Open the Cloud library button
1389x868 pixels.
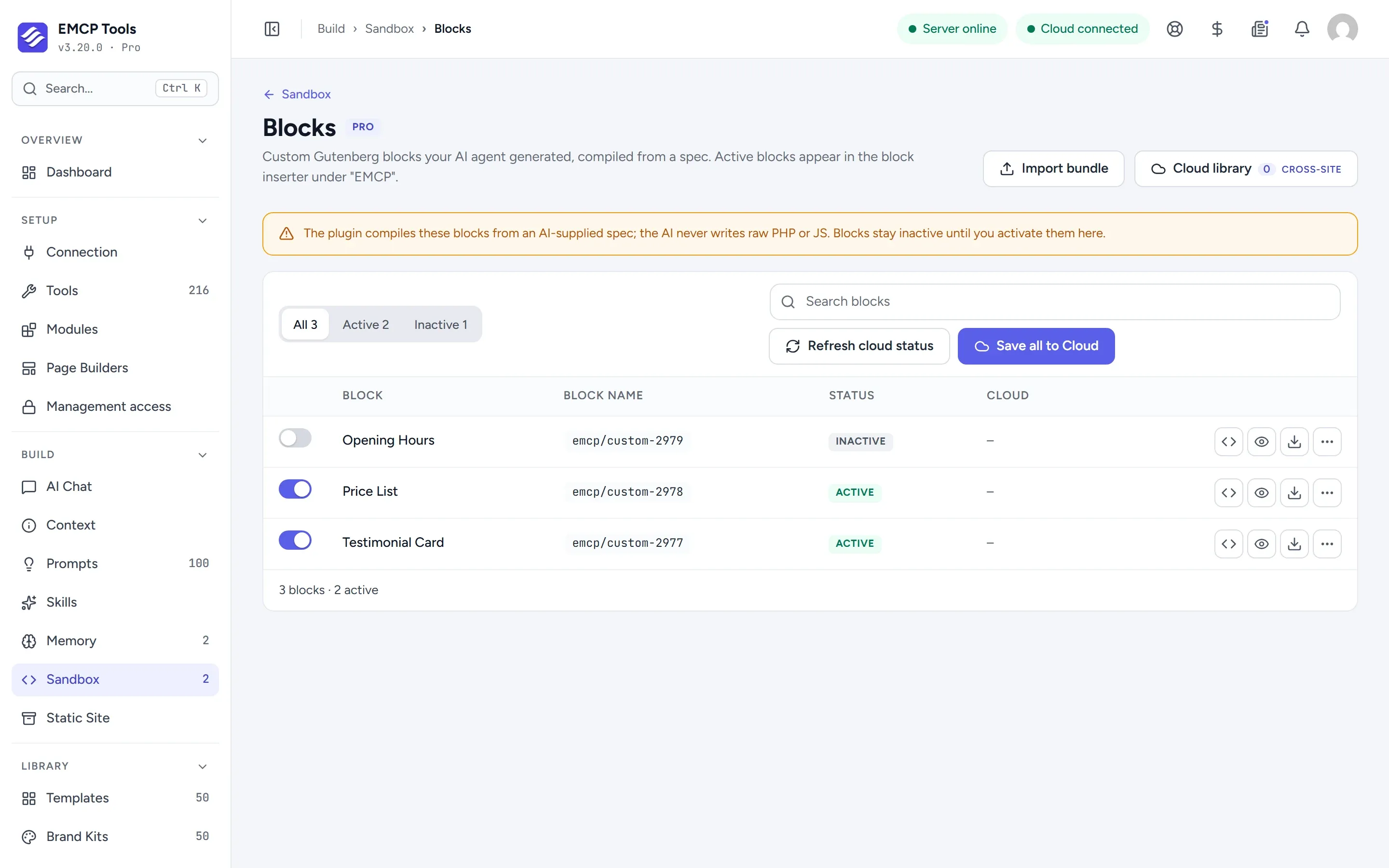1245,169
